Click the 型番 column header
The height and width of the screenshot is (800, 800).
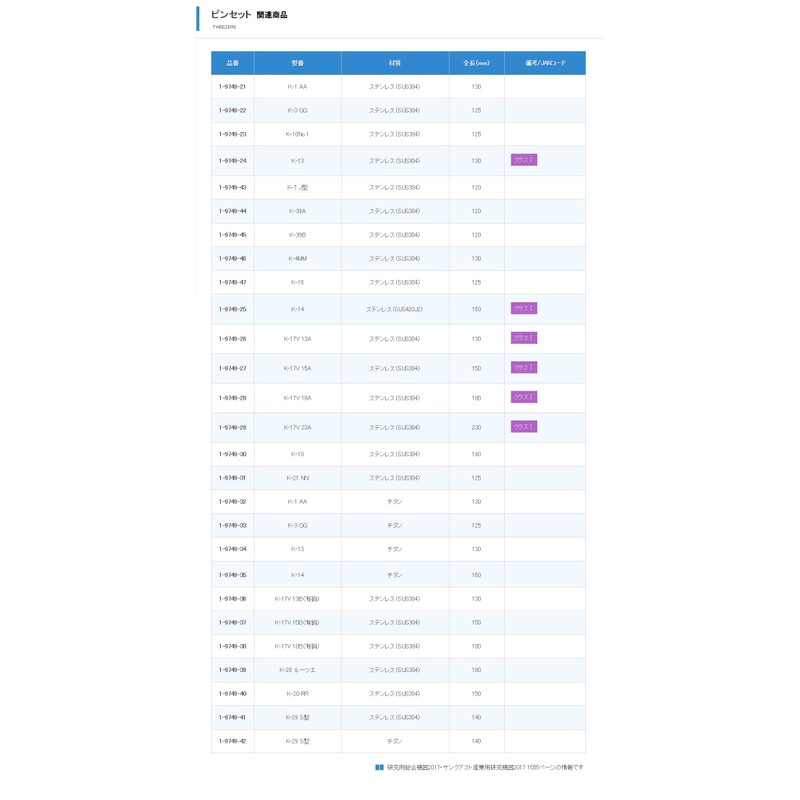(x=297, y=63)
